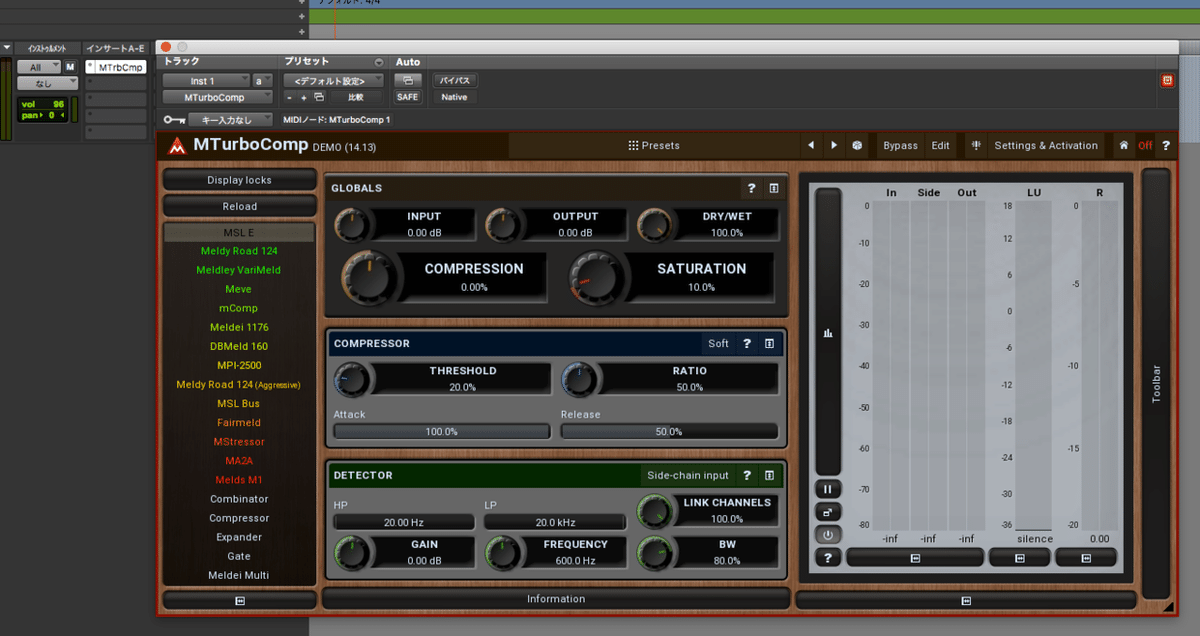Toggle the SAFE automation button
1200x636 pixels.
click(x=408, y=97)
